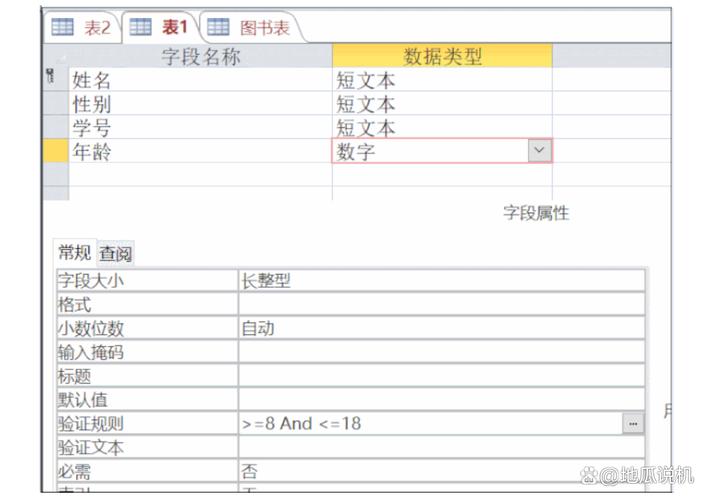Viewport: 708px width, 500px height.
Task: Click the 短文本 data type for 性别
Action: [x=442, y=104]
